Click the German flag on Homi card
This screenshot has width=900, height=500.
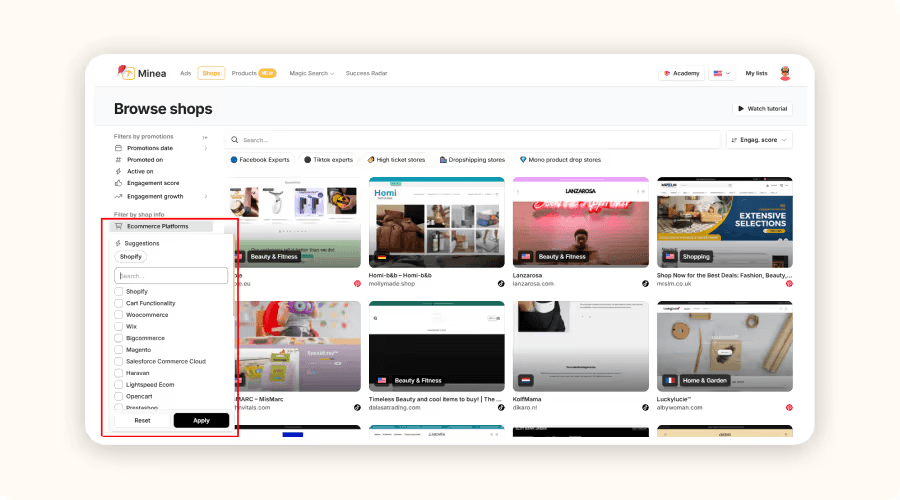tap(382, 257)
